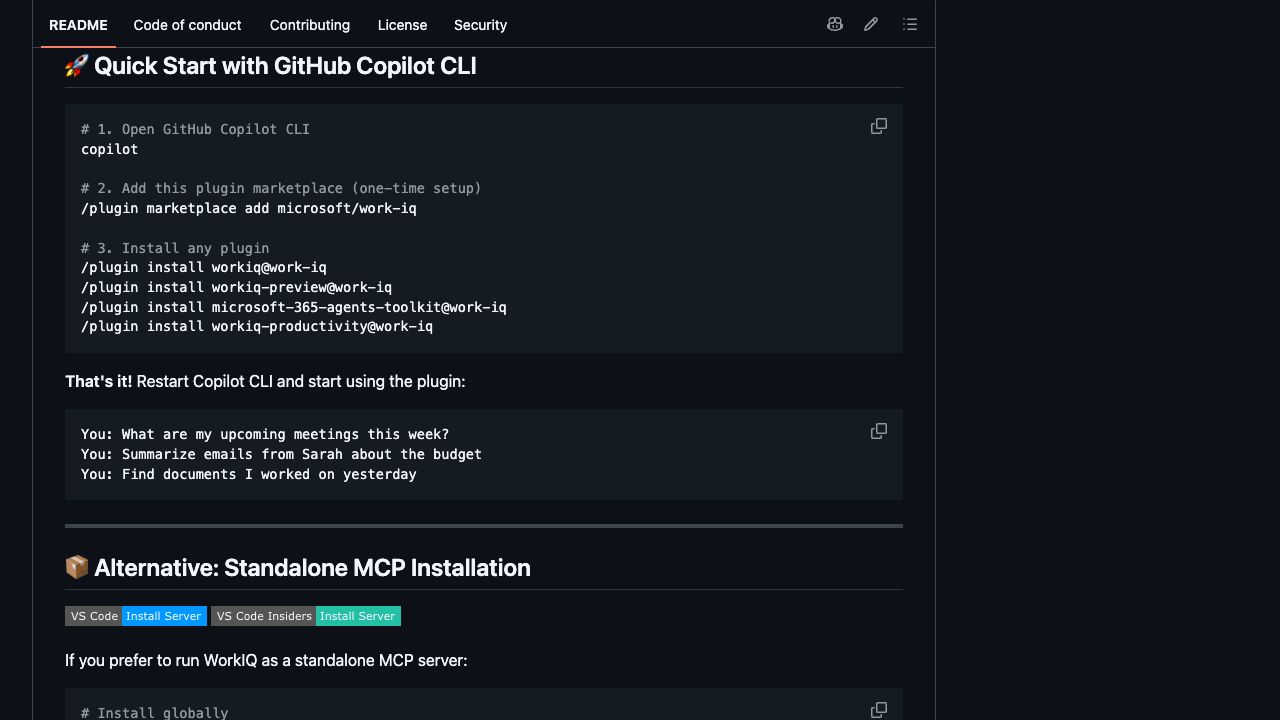Click '# Install globally' comment line
1280x720 pixels.
155,713
